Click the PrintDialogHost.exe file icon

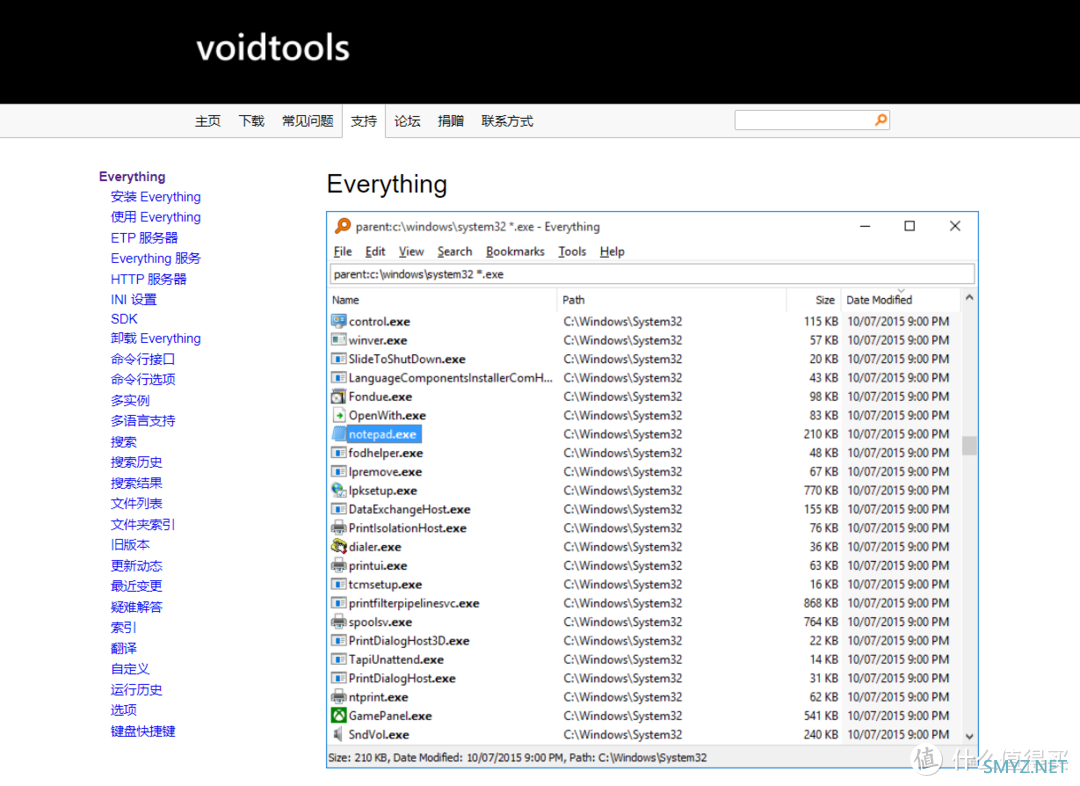pos(338,679)
